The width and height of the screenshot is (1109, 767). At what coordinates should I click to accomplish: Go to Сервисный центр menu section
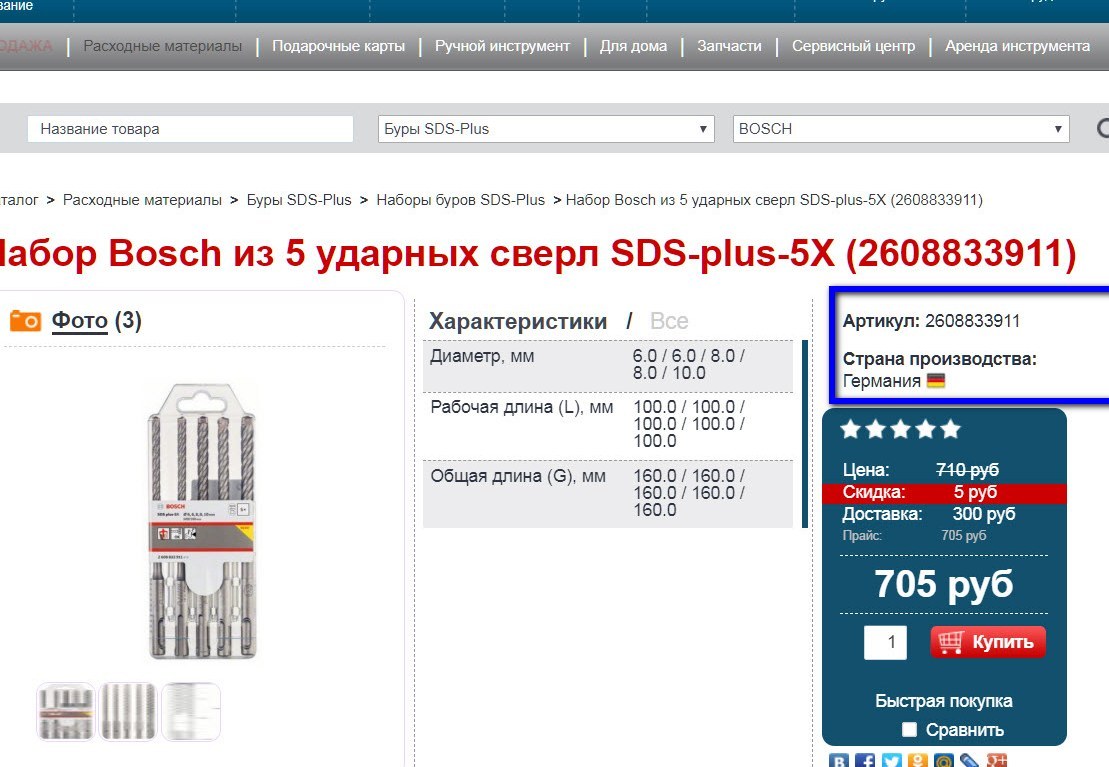click(853, 46)
